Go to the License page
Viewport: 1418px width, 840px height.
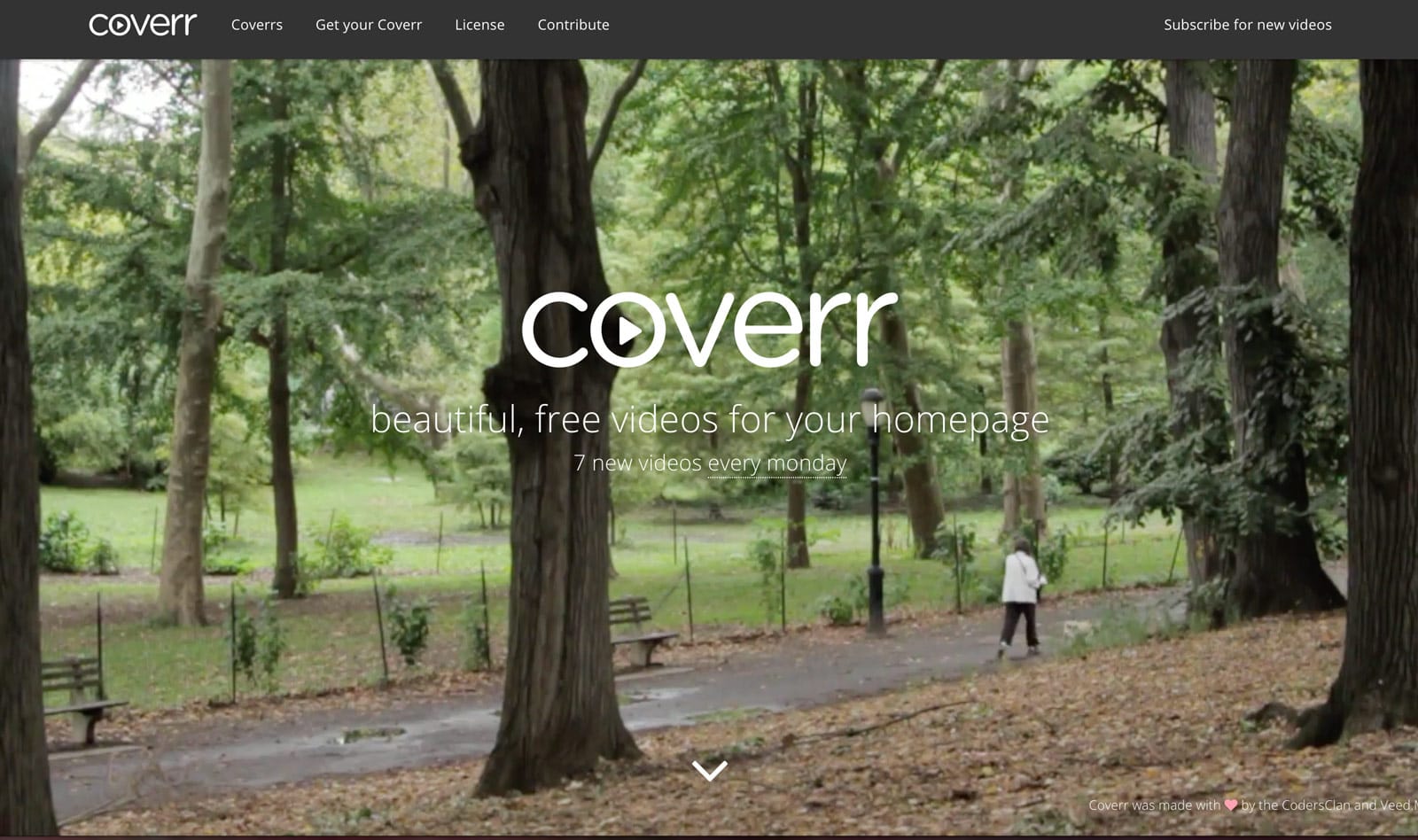479,25
